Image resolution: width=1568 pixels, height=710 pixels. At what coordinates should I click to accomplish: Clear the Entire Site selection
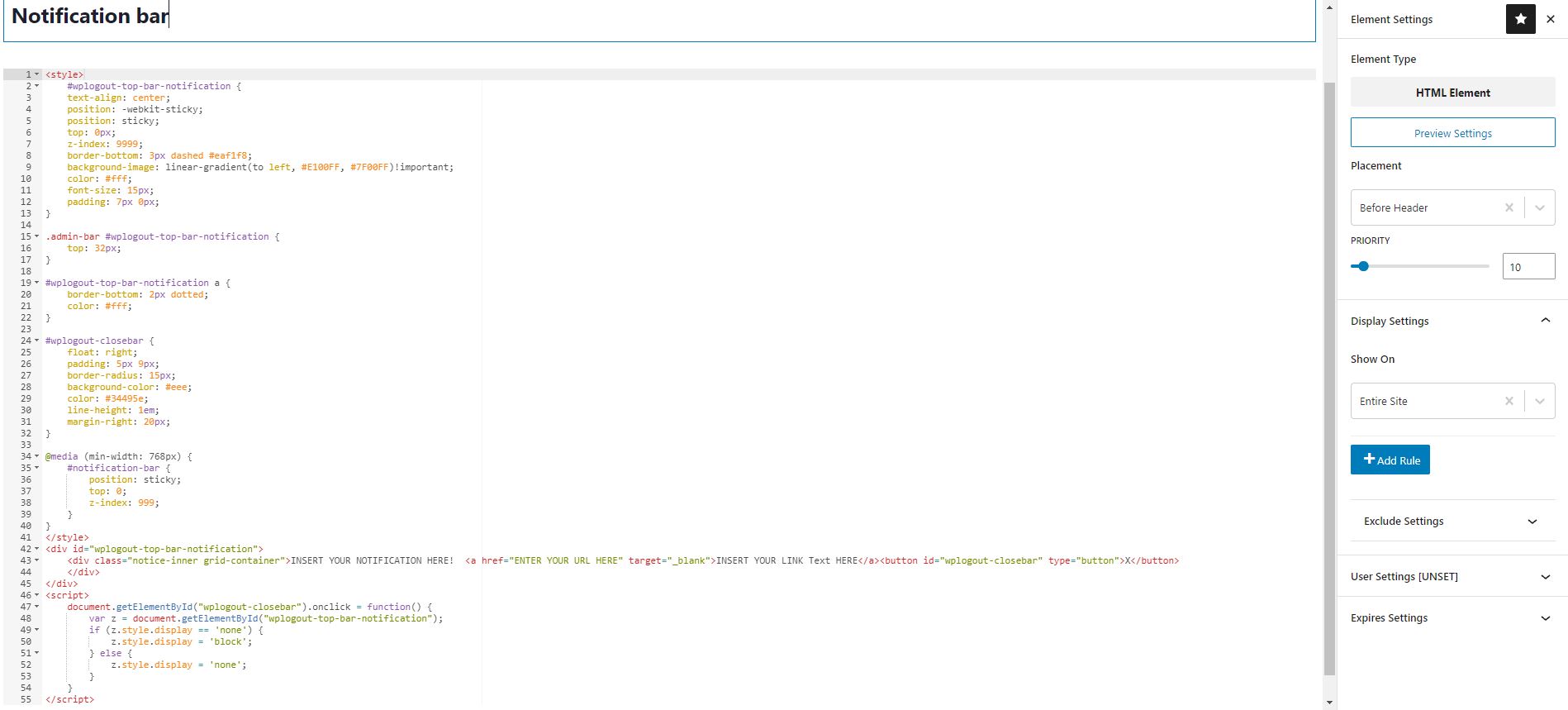[1509, 401]
